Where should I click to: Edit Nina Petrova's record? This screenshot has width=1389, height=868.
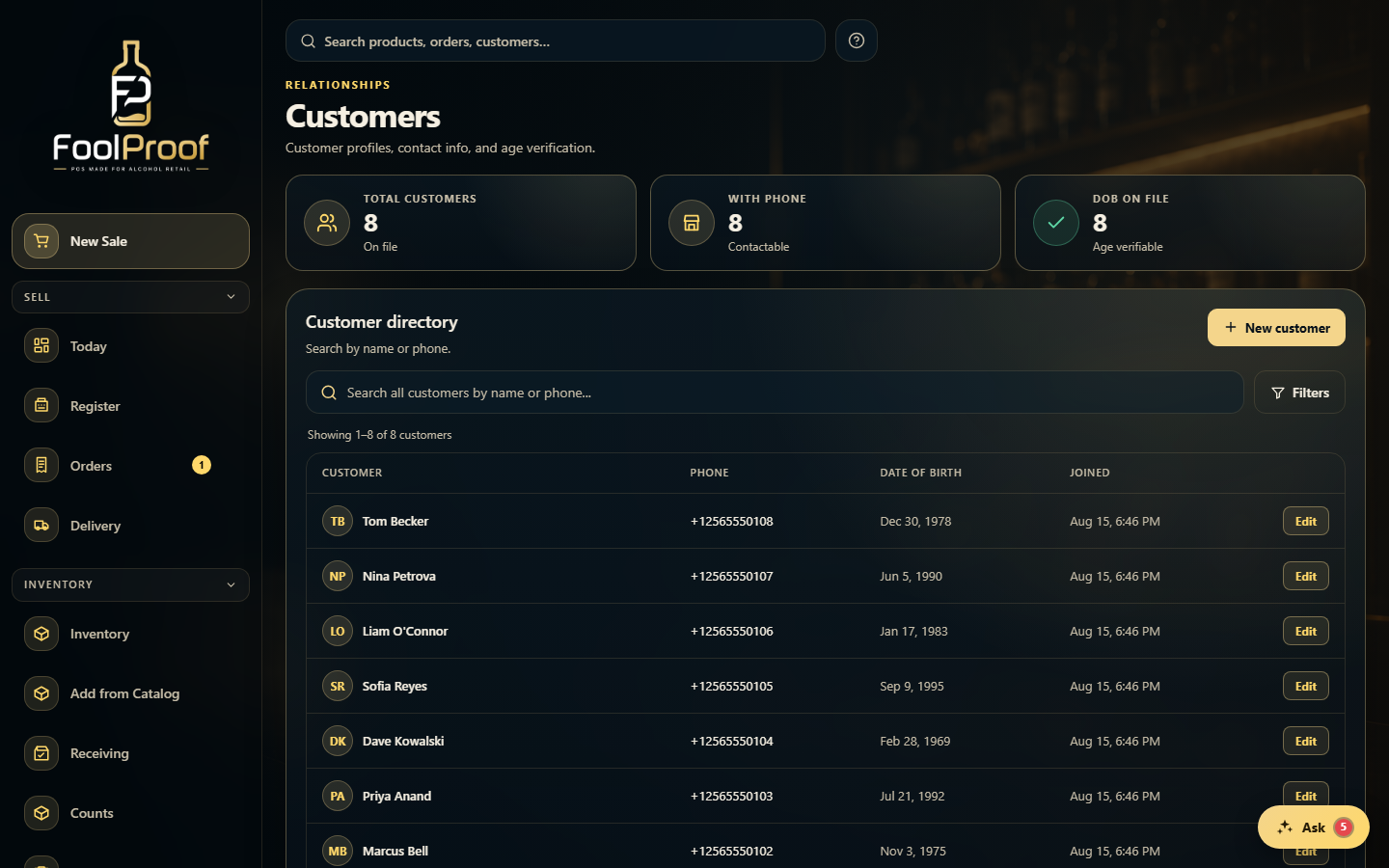pos(1306,576)
